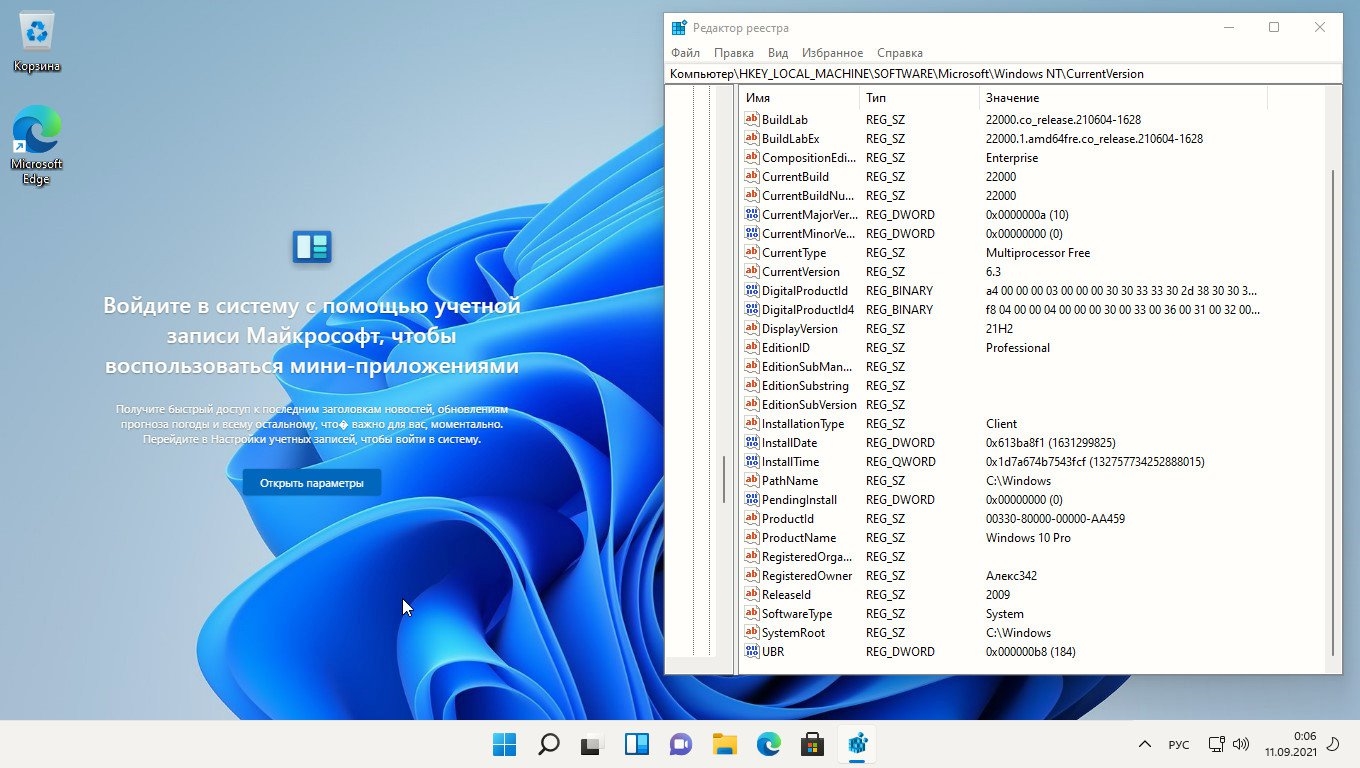Open the Файл menu
Screen dimensions: 1360x768
685,53
